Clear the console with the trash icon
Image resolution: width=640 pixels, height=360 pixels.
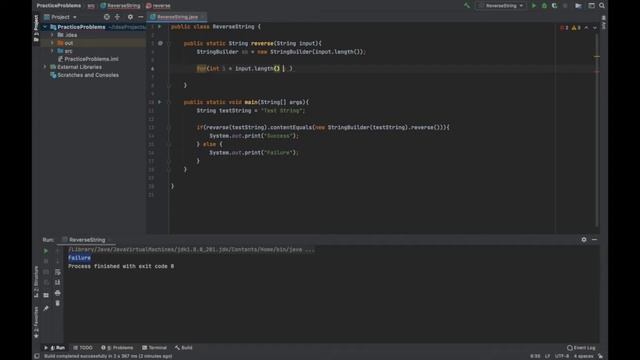(x=58, y=303)
